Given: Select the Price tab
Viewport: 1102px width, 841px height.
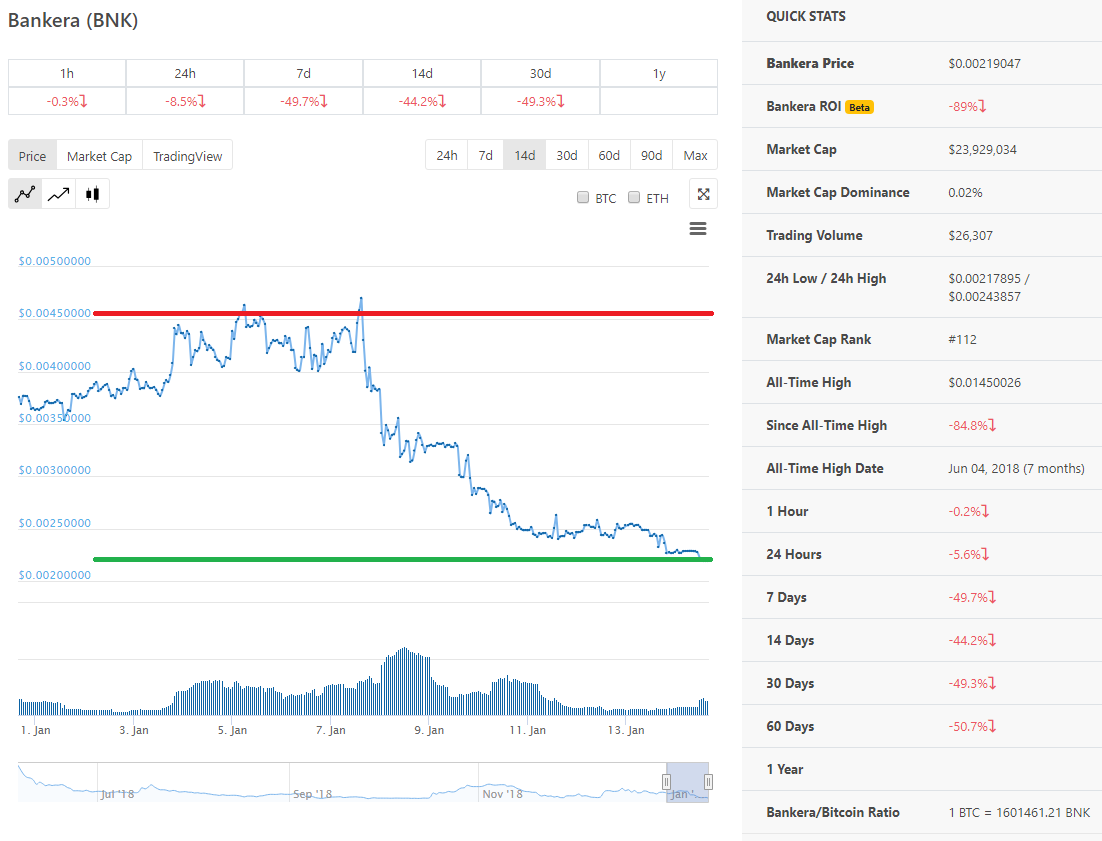Looking at the screenshot, I should [32, 156].
